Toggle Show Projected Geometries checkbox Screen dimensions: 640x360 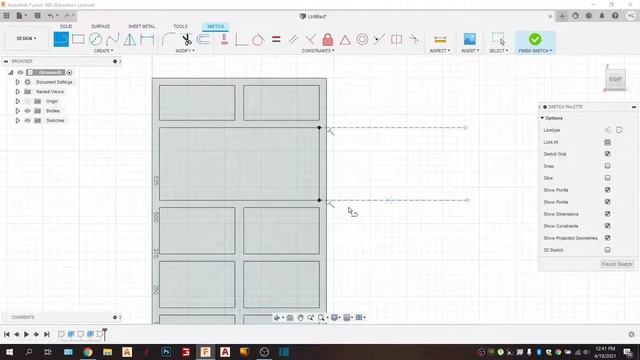[607, 238]
